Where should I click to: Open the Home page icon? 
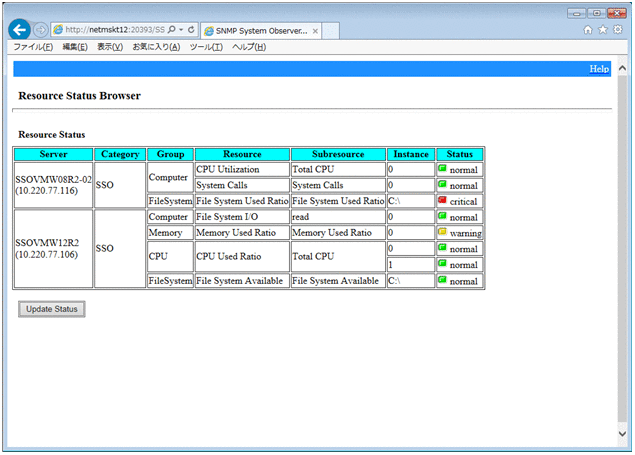588,30
